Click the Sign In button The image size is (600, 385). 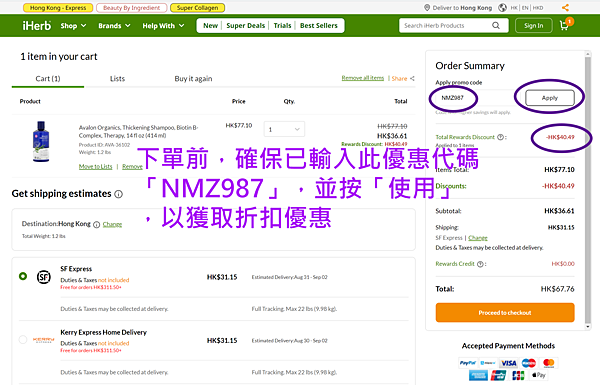tap(533, 26)
